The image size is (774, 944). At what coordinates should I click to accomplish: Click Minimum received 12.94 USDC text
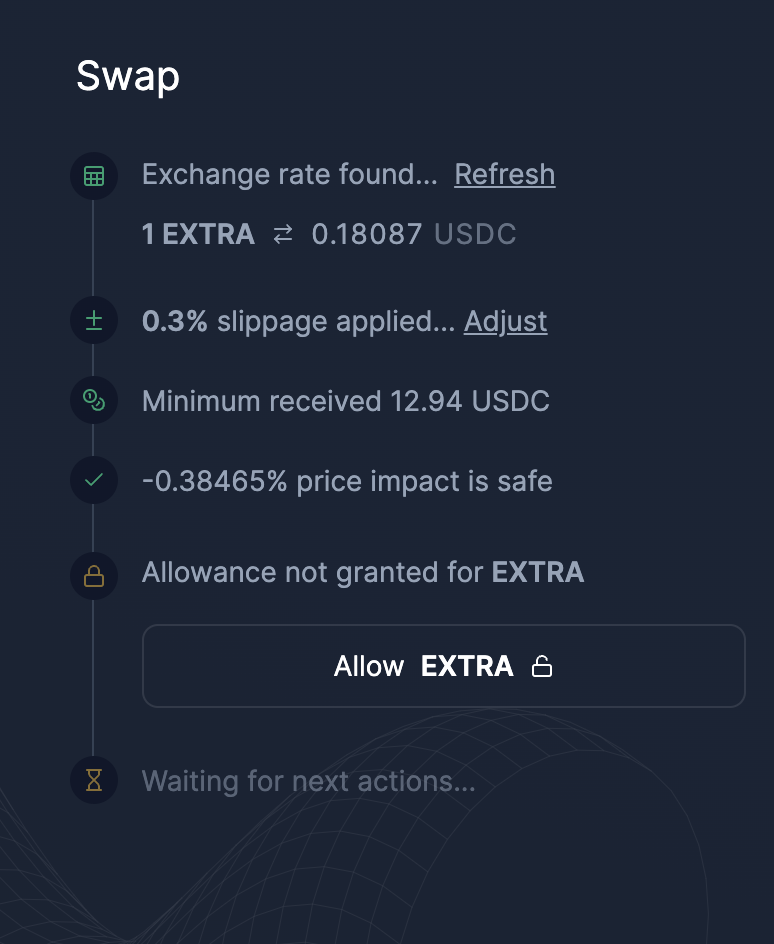345,401
